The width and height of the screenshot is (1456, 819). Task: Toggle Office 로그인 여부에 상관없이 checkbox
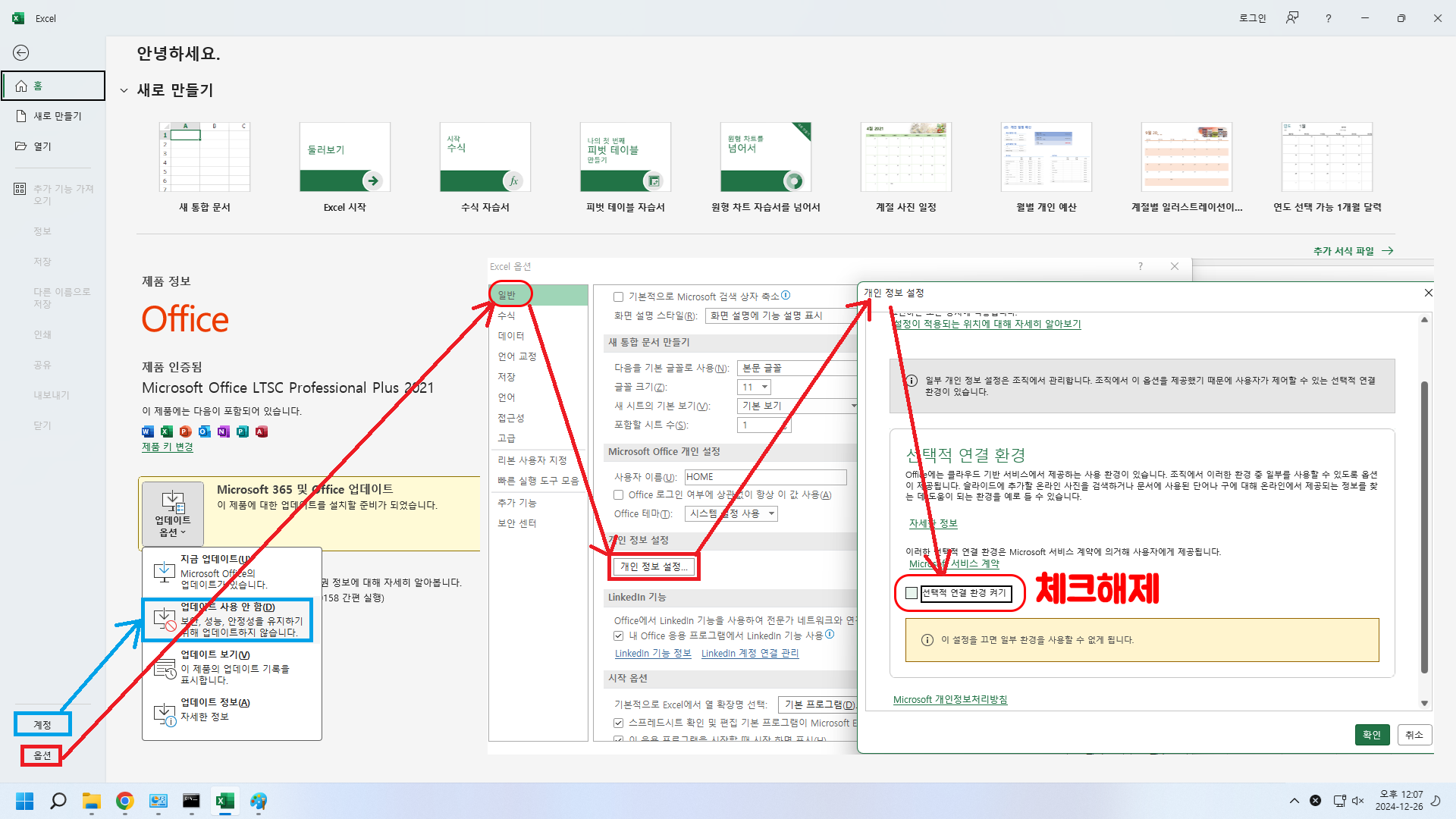point(619,495)
